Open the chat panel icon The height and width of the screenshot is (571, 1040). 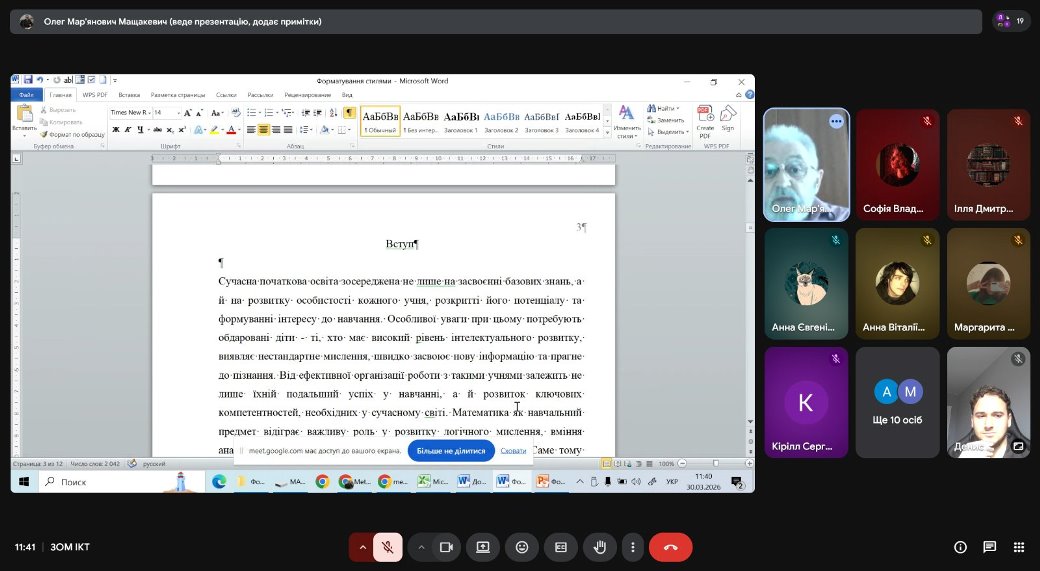tap(989, 547)
